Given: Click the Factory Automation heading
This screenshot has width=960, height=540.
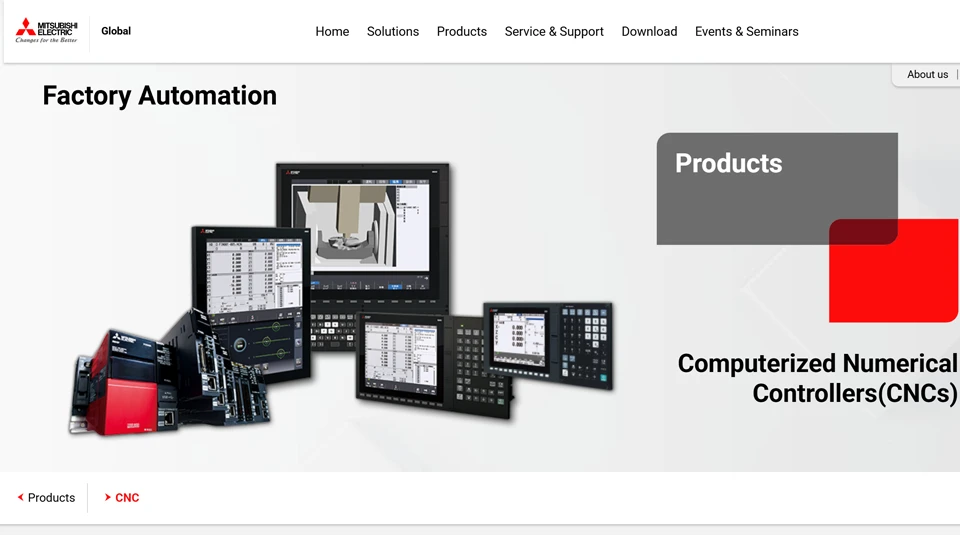Looking at the screenshot, I should click(159, 96).
